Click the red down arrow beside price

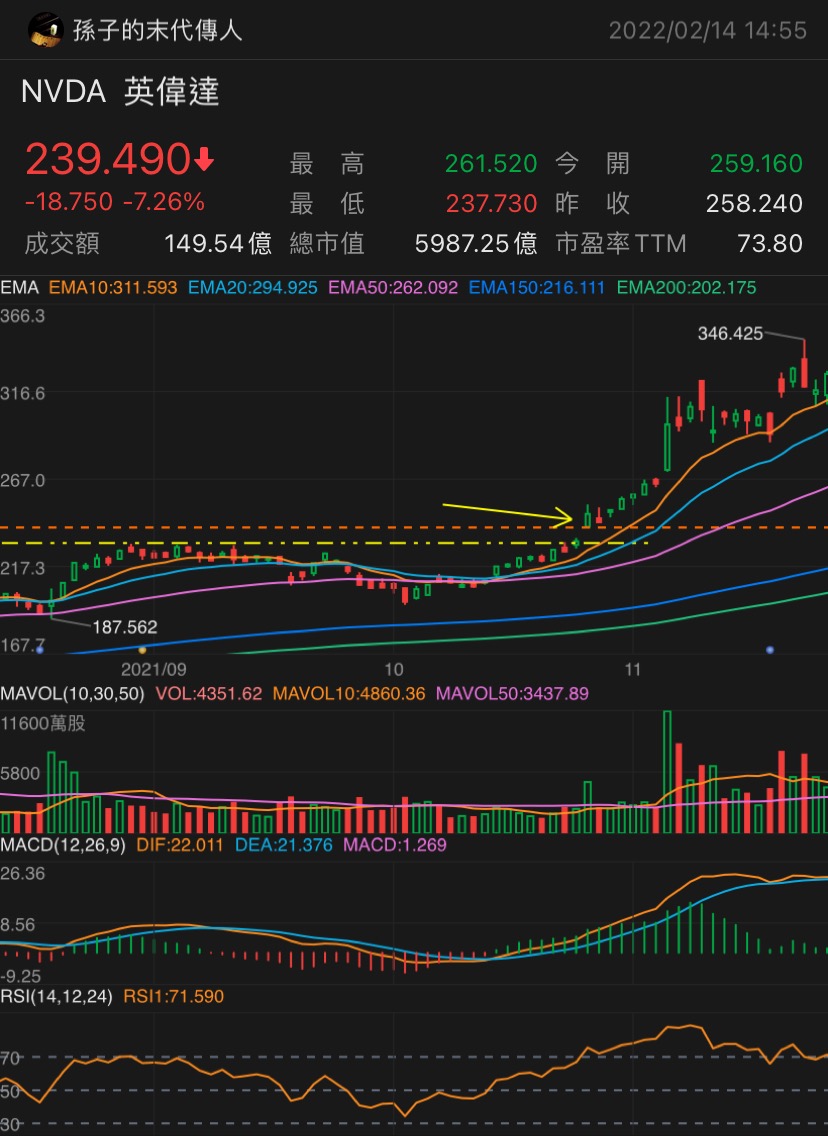tap(205, 159)
